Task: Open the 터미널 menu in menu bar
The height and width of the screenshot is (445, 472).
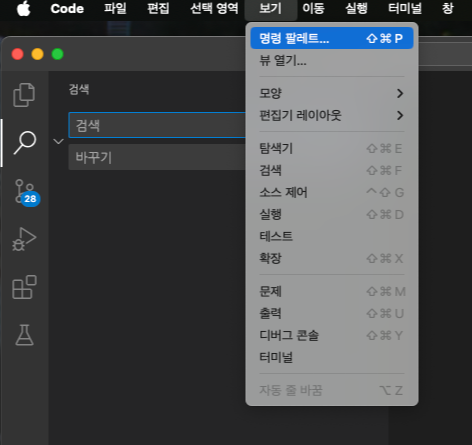Action: click(405, 8)
